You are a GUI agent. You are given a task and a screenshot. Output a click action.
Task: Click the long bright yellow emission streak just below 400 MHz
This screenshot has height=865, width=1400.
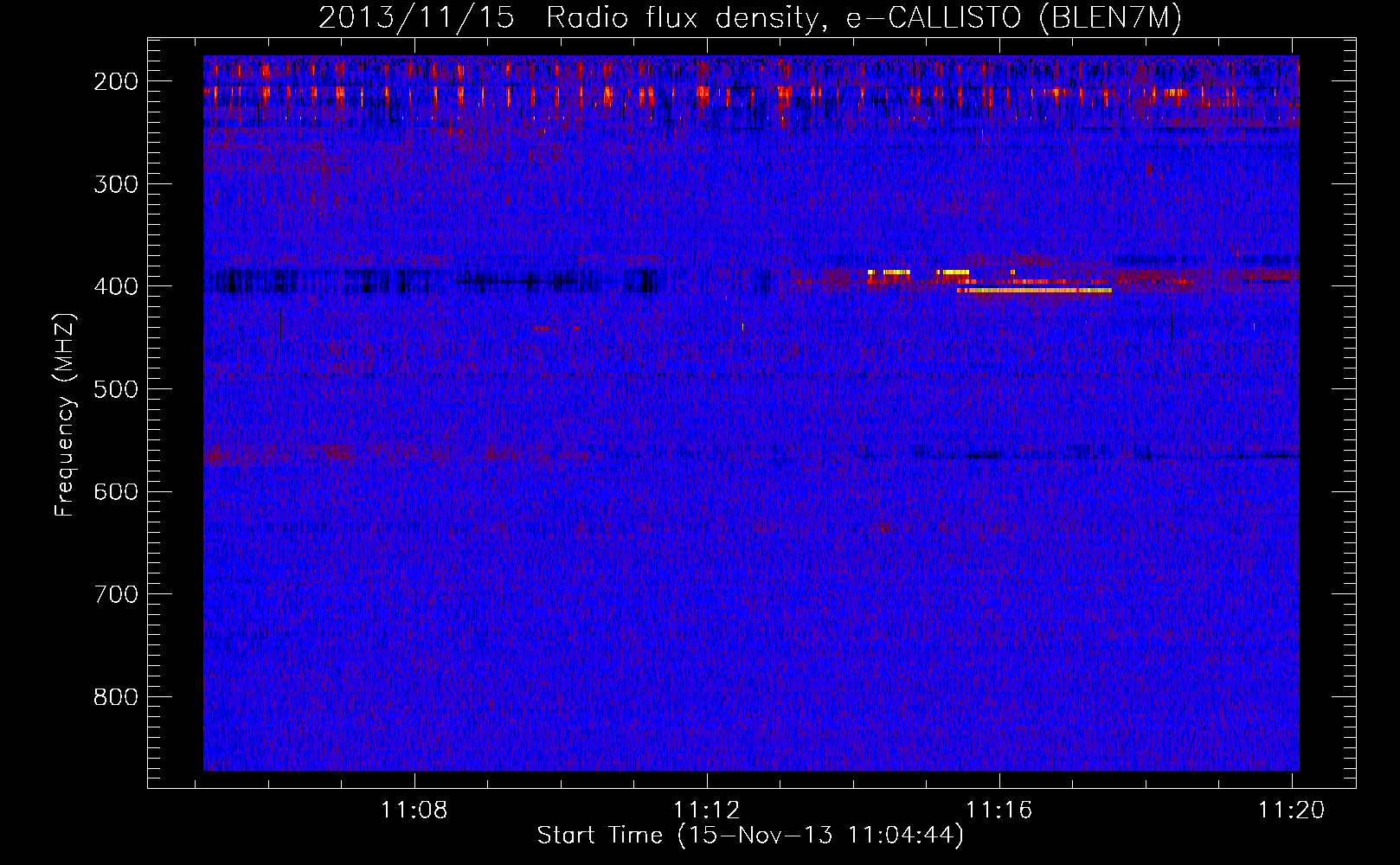tap(1035, 291)
